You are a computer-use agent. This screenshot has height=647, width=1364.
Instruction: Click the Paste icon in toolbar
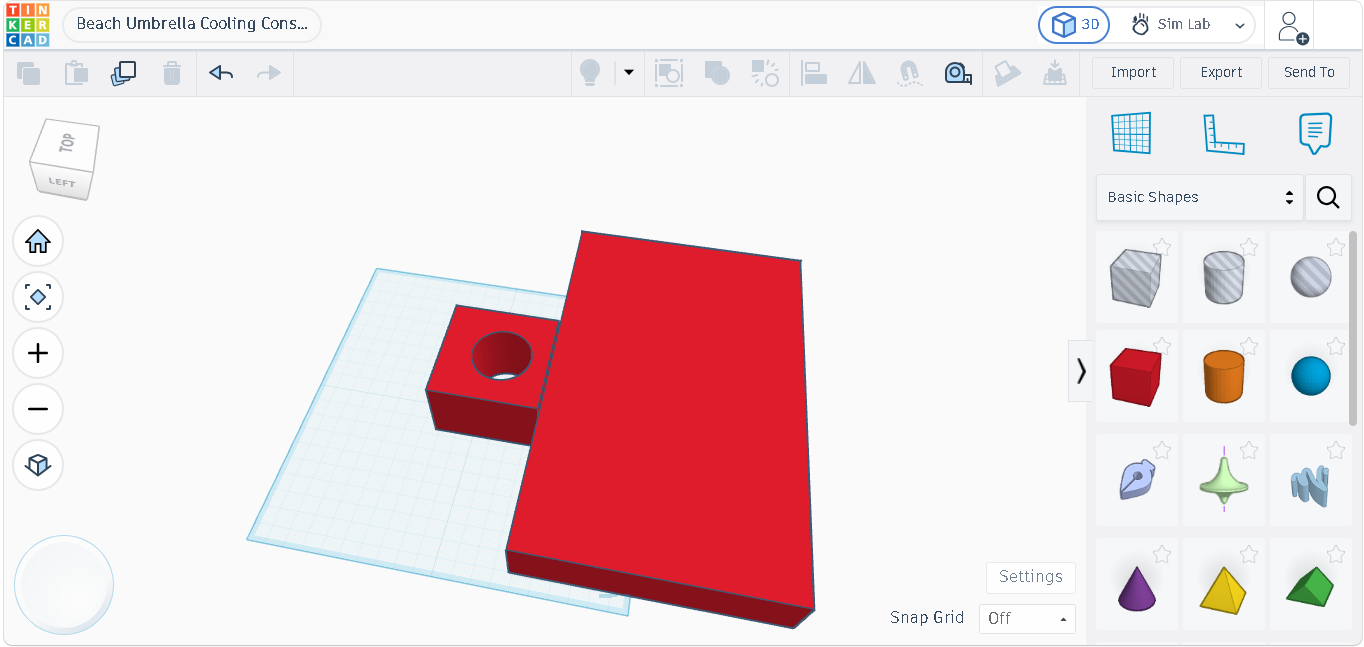(x=76, y=73)
